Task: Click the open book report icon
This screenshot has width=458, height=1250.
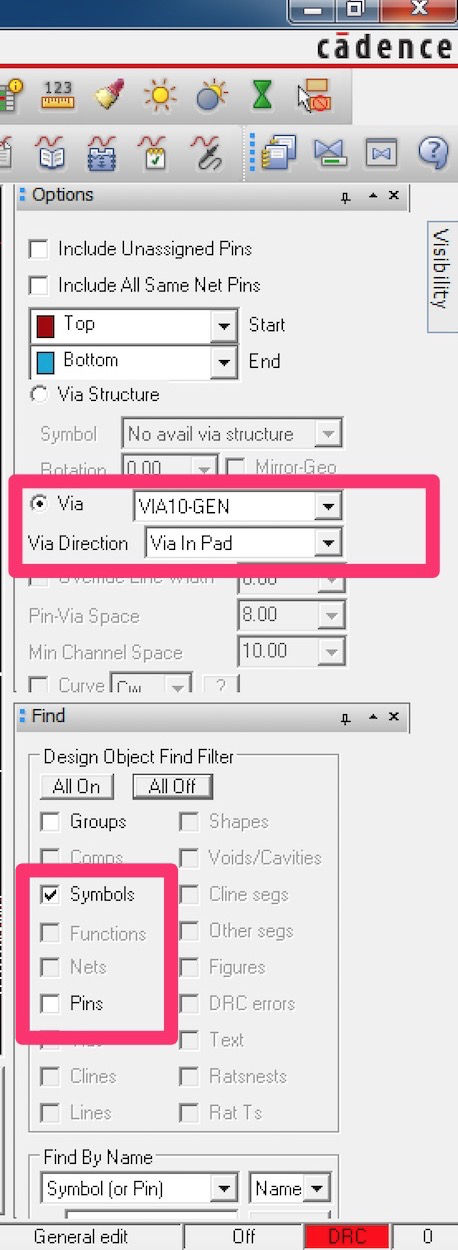Action: click(51, 152)
